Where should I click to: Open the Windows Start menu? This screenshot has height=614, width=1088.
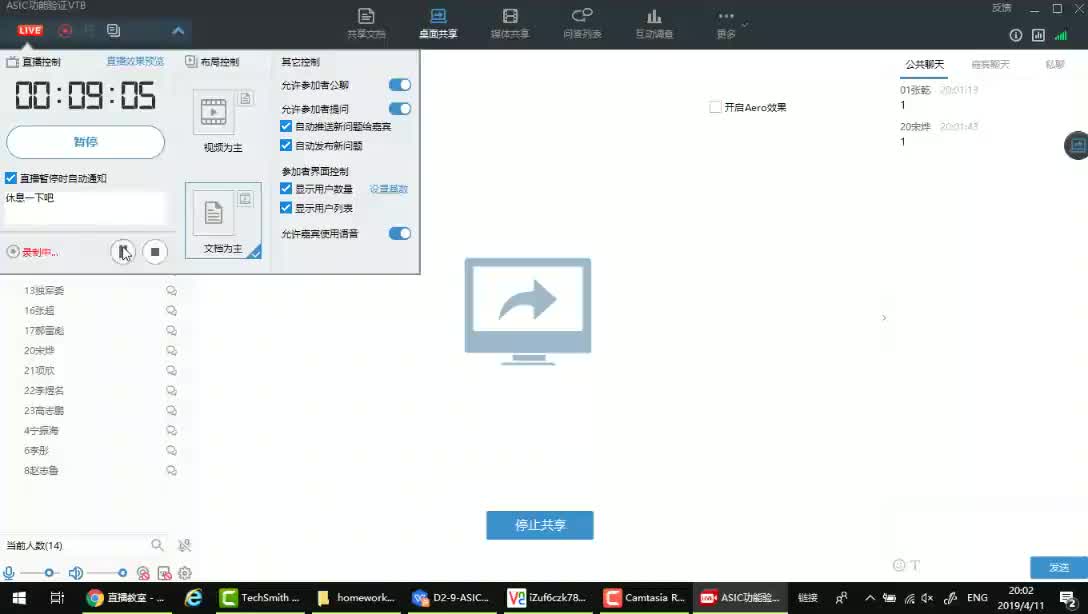(19, 598)
